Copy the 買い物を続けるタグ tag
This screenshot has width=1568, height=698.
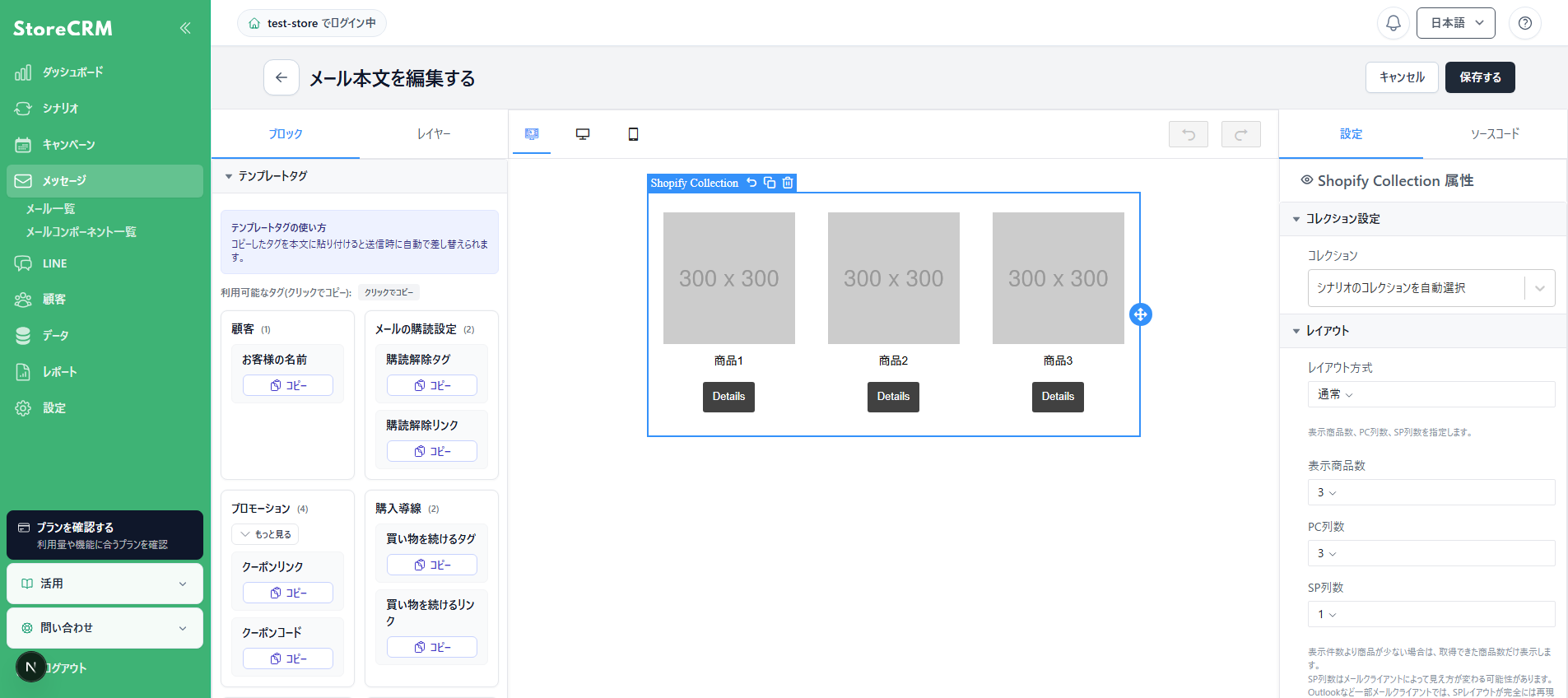point(432,565)
